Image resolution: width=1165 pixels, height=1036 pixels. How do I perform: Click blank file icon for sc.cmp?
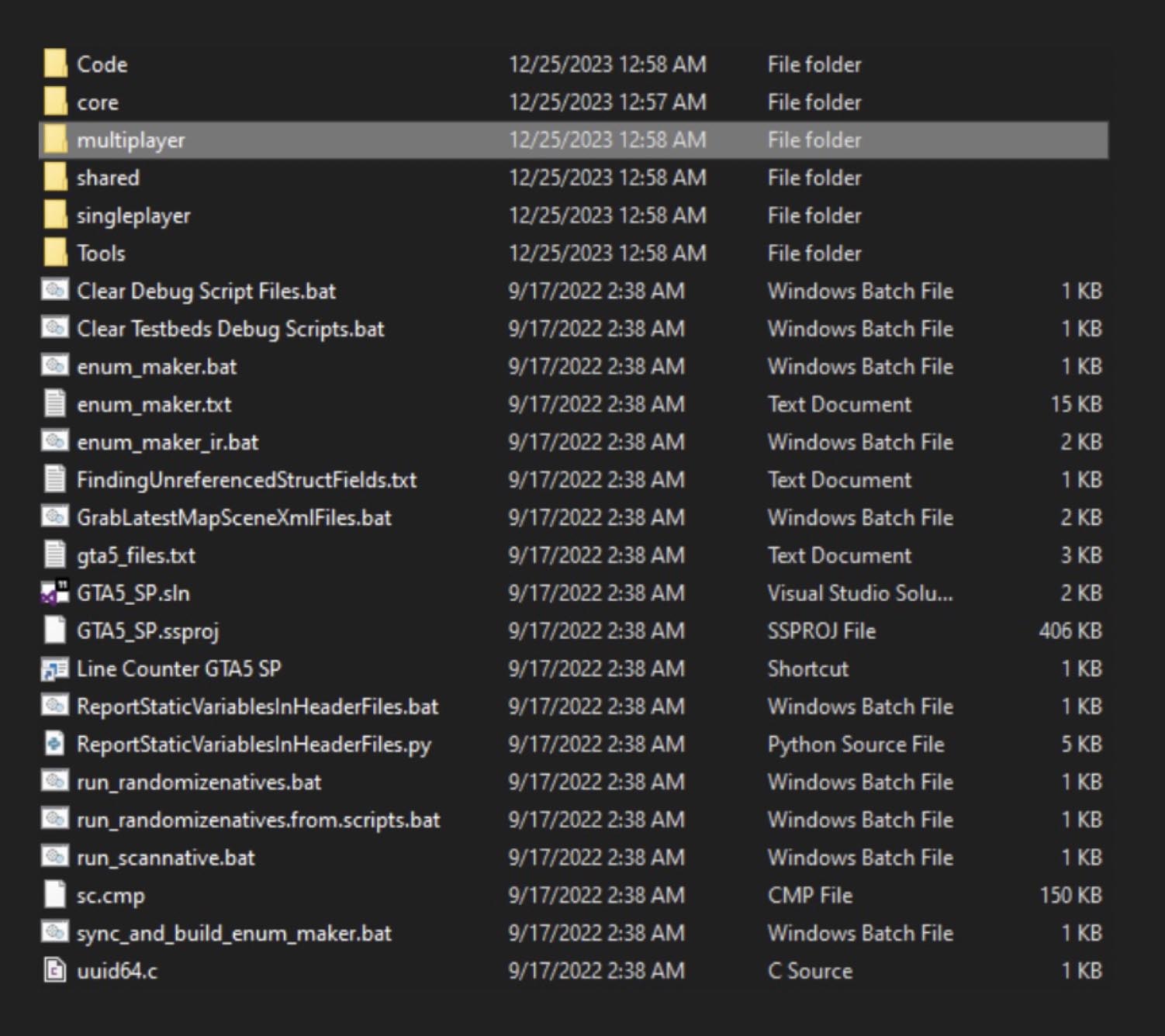[55, 894]
